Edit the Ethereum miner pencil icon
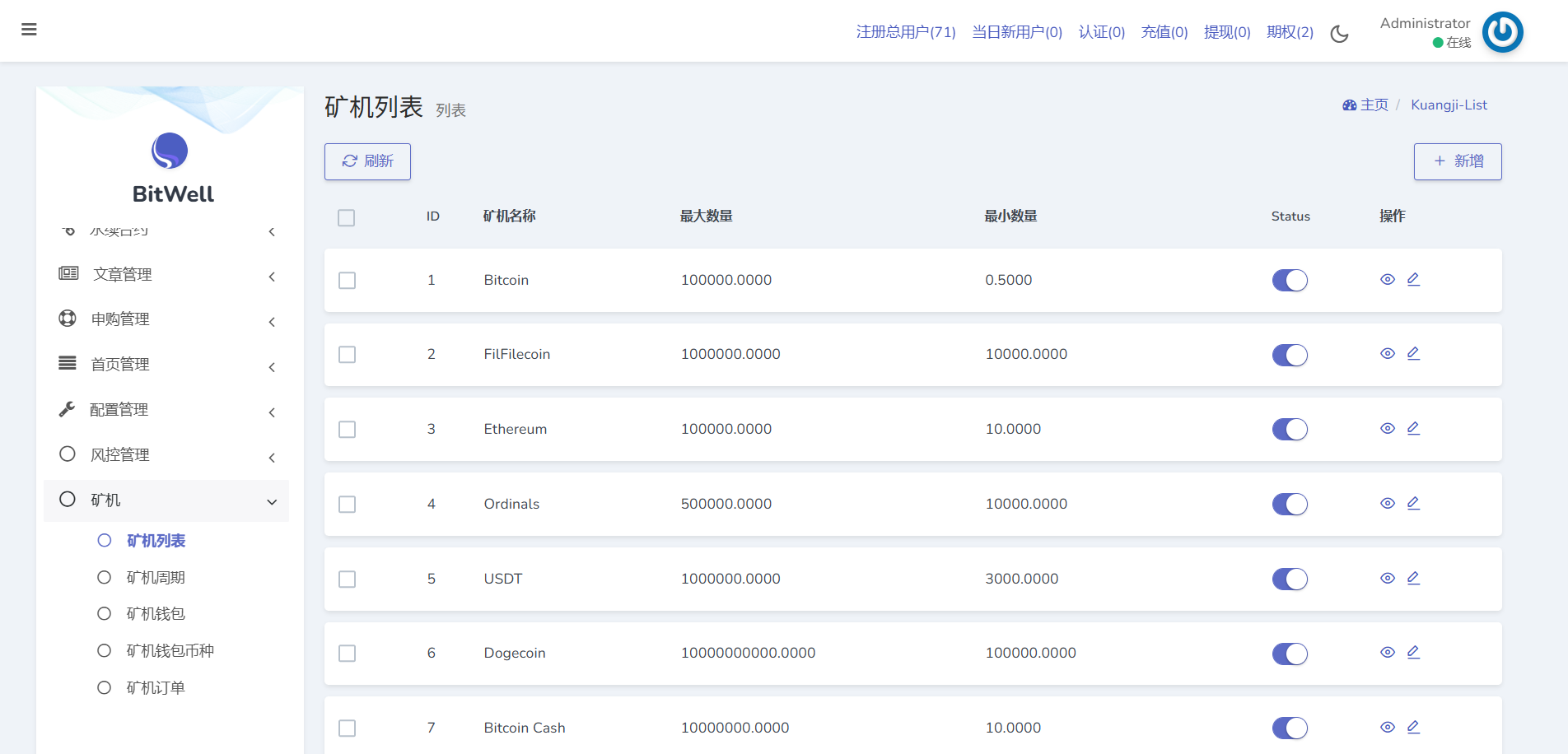 click(1413, 429)
